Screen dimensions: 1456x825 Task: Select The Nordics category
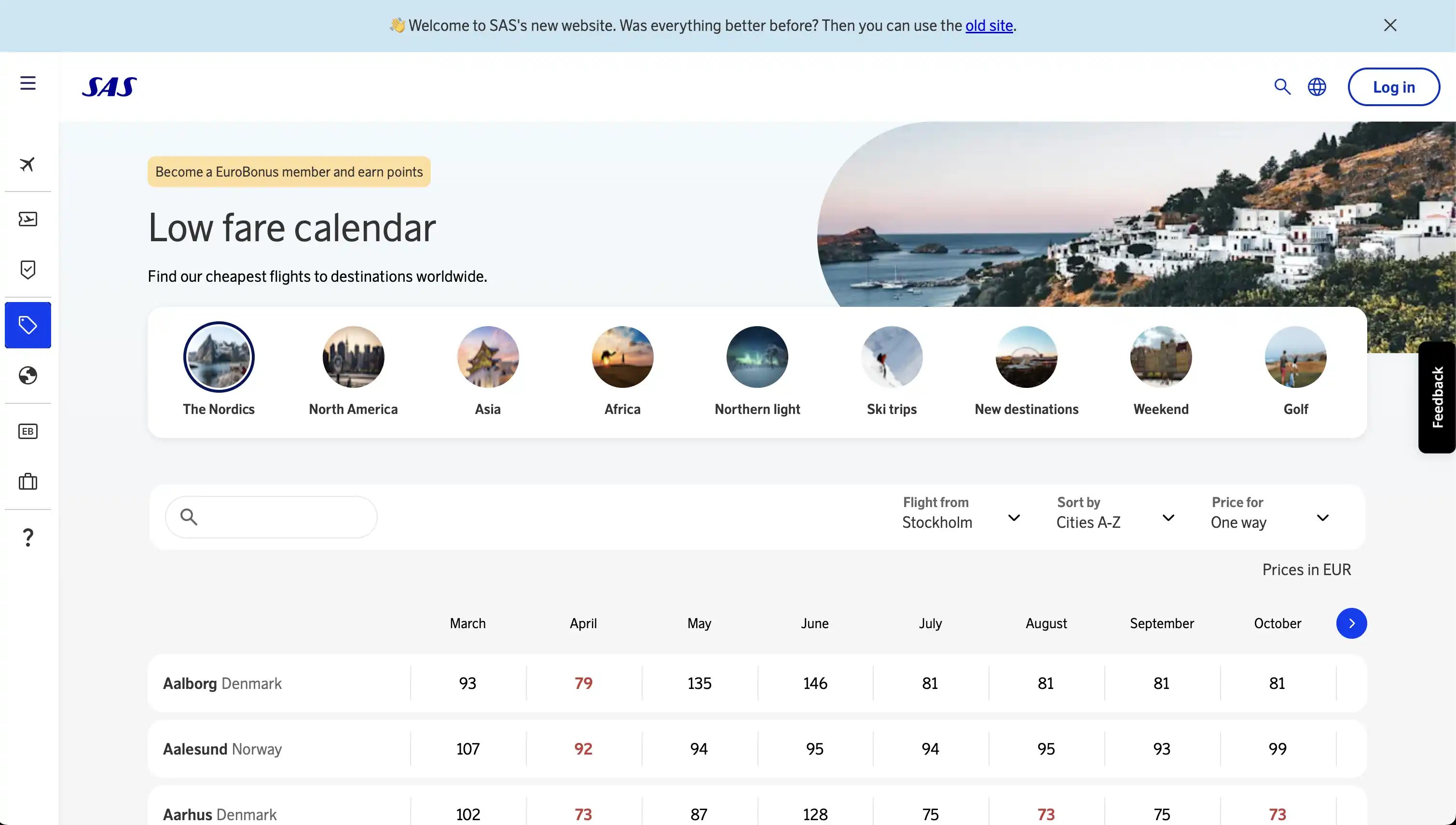pyautogui.click(x=219, y=370)
